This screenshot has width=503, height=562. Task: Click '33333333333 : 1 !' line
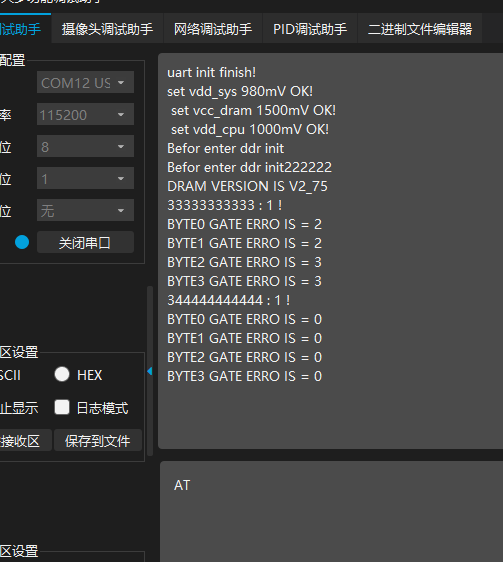[x=225, y=205]
